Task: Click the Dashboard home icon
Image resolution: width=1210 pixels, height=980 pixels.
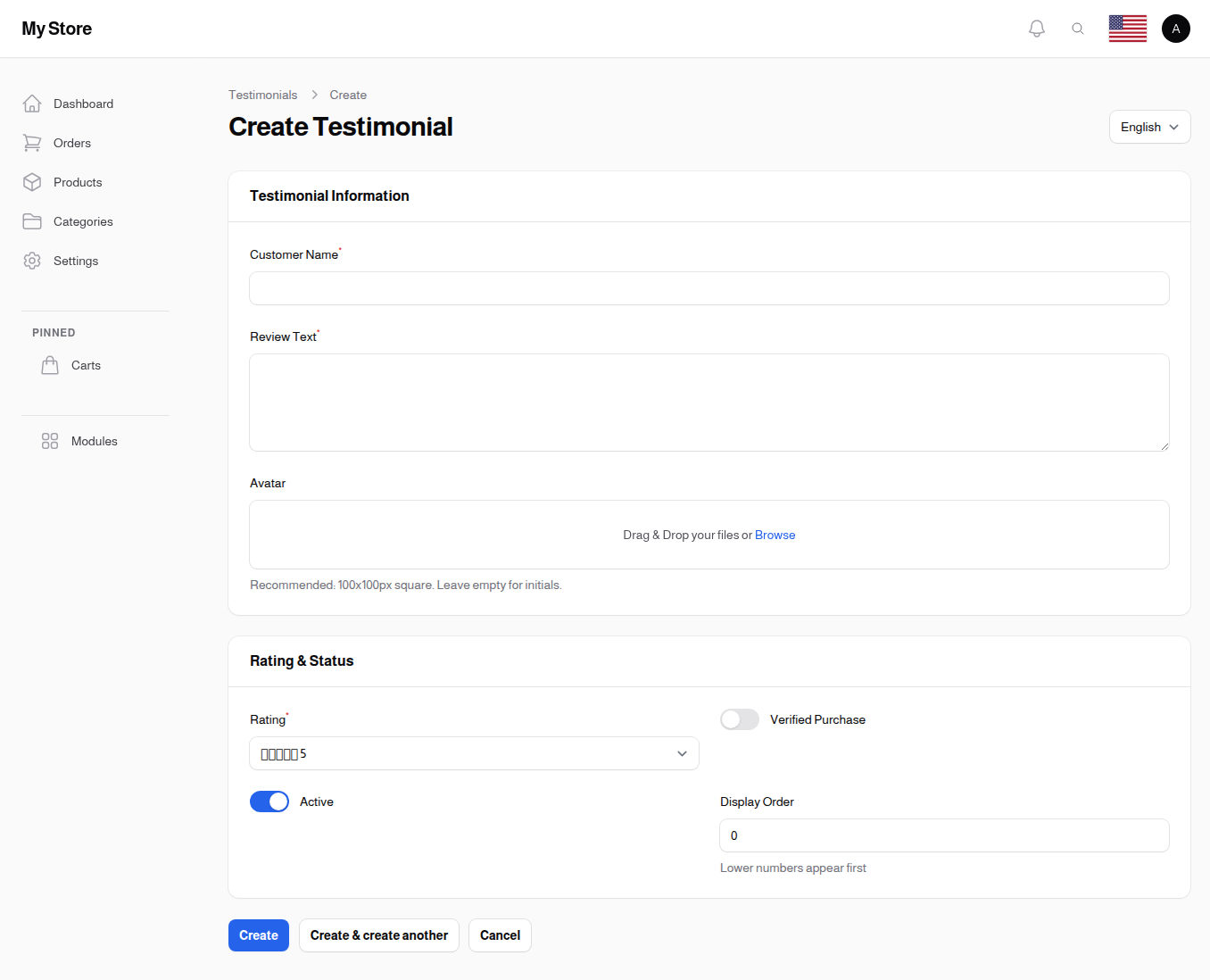Action: point(32,104)
